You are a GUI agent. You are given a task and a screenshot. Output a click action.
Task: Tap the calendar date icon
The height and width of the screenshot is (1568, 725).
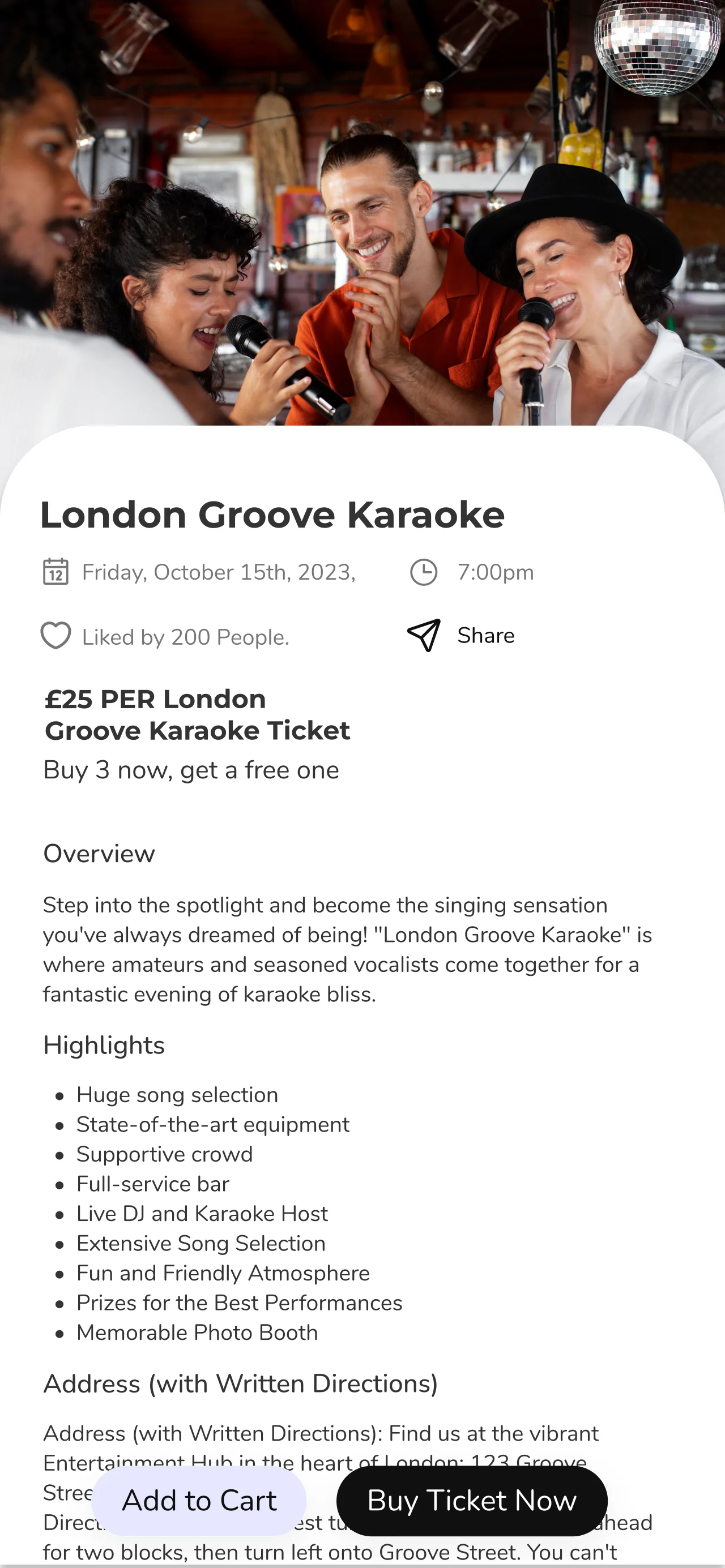pos(56,572)
